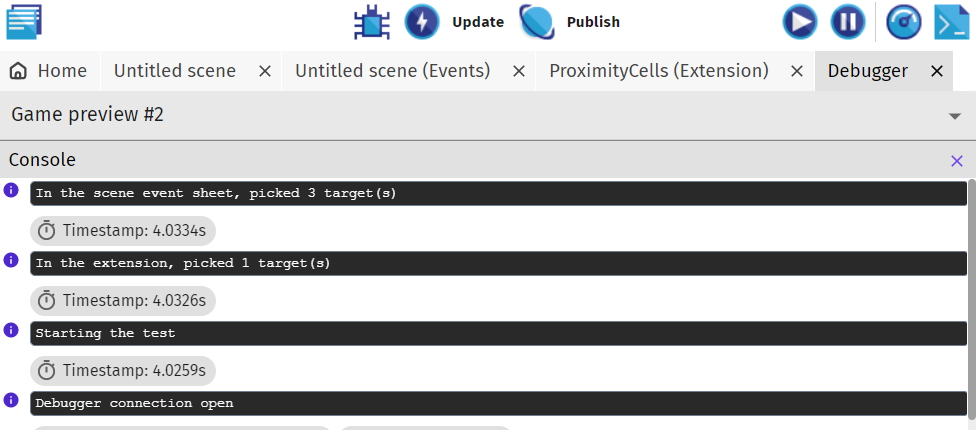Switch to Untitled scene tab
This screenshot has width=976, height=430.
point(174,71)
